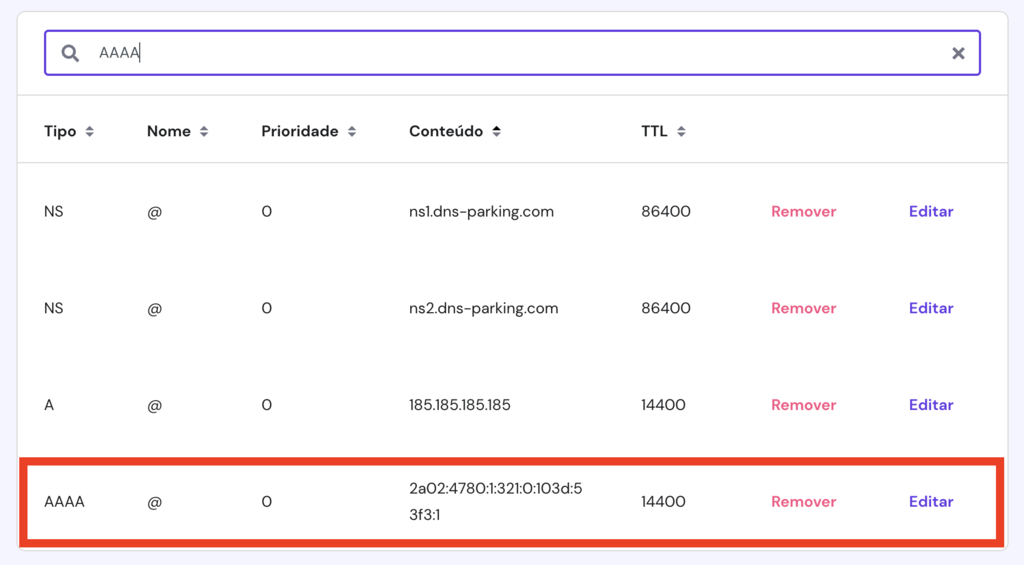The width and height of the screenshot is (1024, 565).
Task: Sort by Conteúdo column arrow icon
Action: (496, 132)
